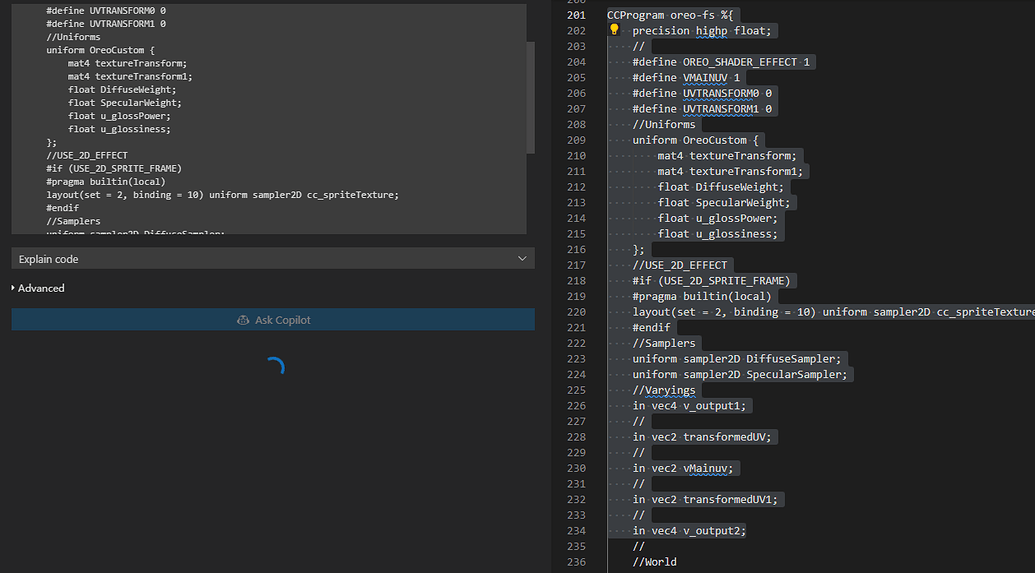
Task: Click the loading spinner below Ask Copilot
Action: [x=273, y=367]
